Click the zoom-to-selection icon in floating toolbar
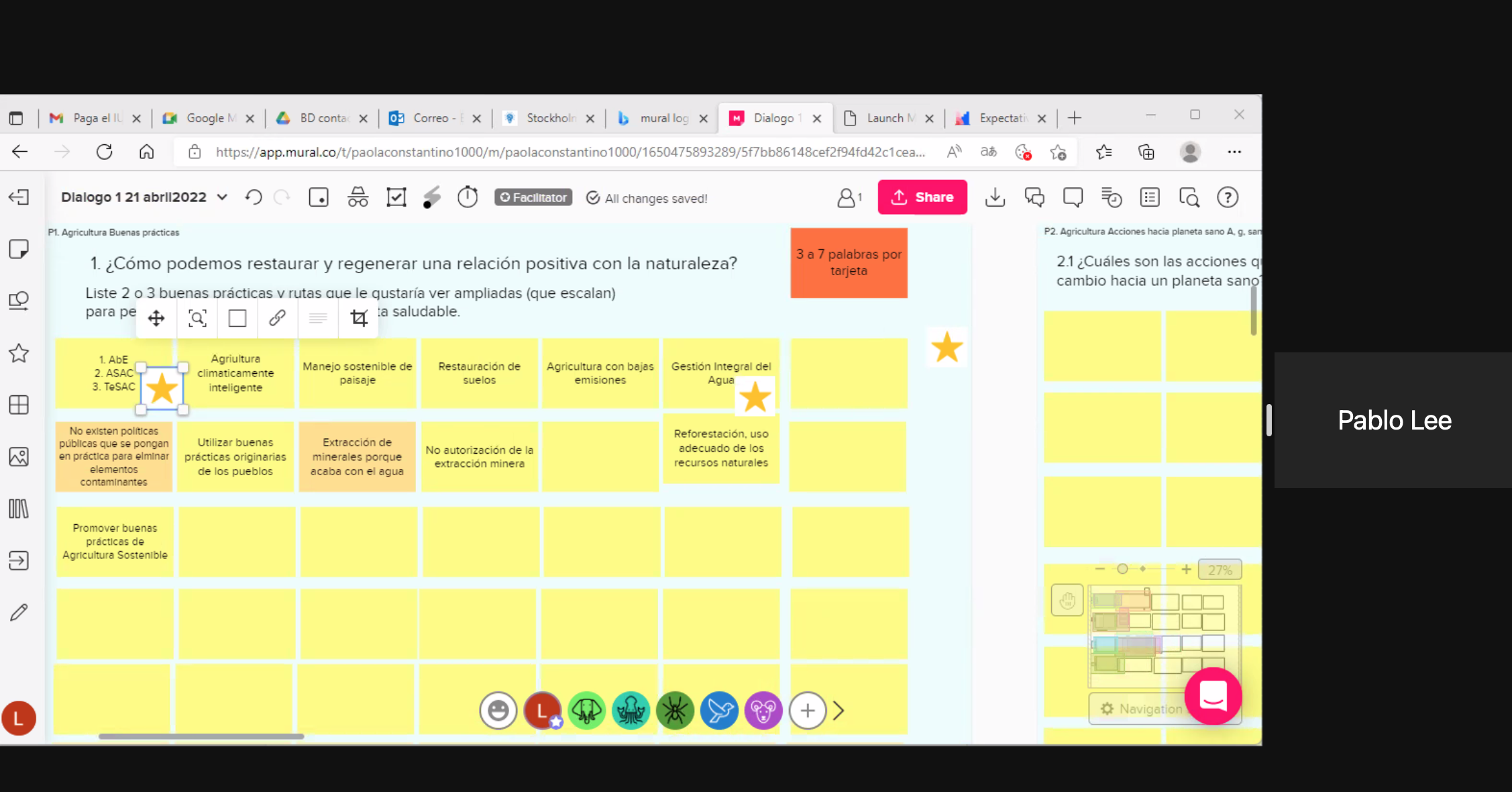This screenshot has width=1512, height=792. coord(197,318)
